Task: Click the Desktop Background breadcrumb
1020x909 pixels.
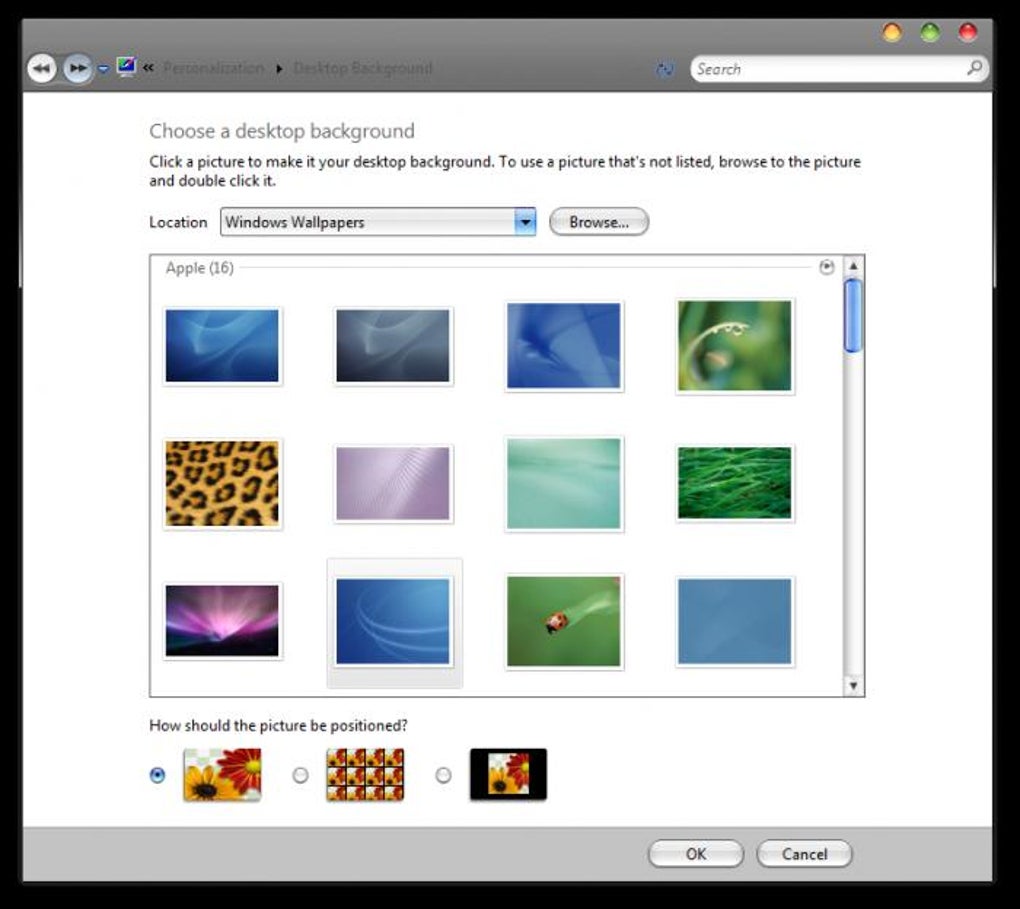Action: point(362,68)
